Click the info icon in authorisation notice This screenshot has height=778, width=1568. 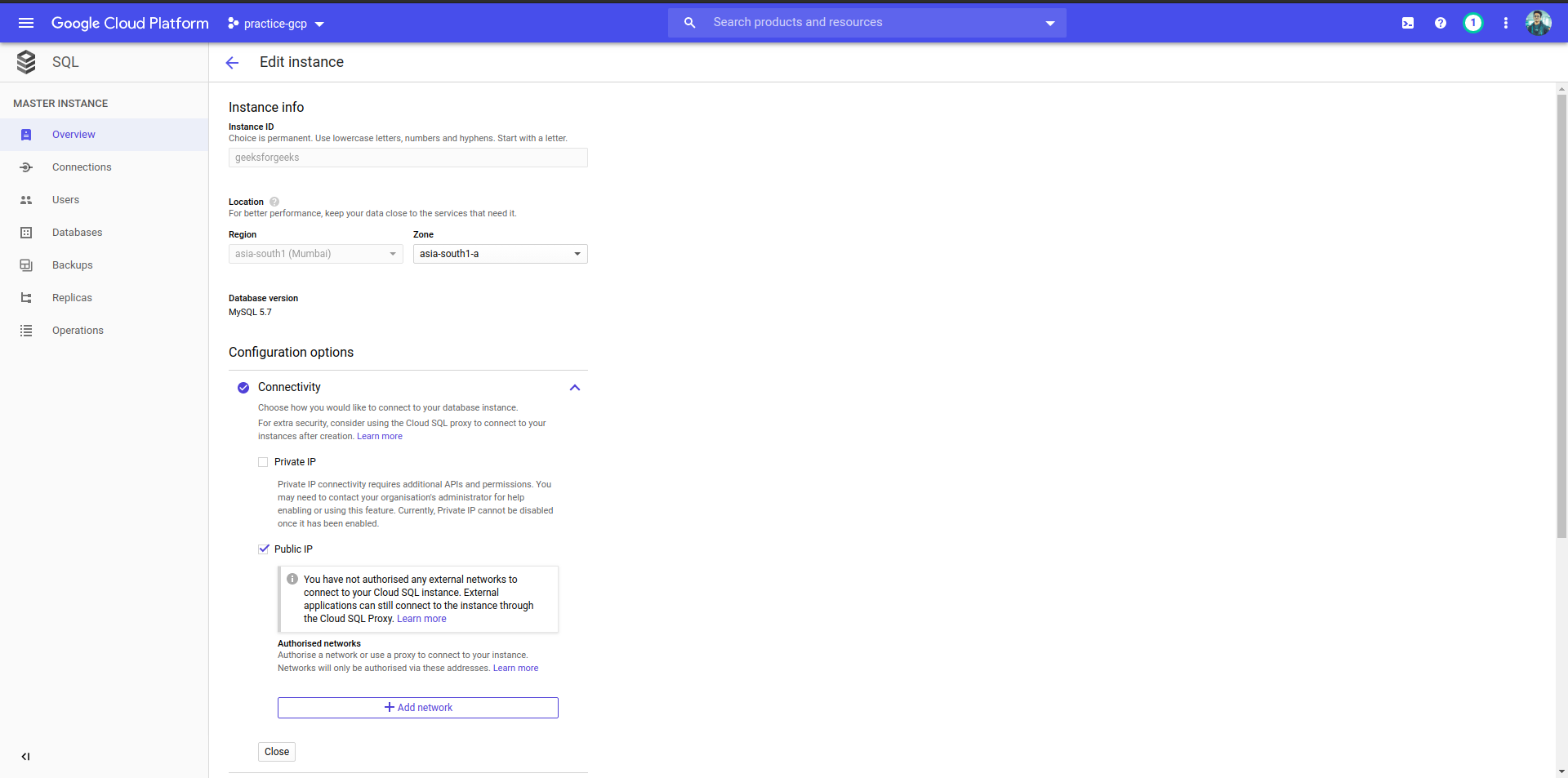tap(292, 579)
